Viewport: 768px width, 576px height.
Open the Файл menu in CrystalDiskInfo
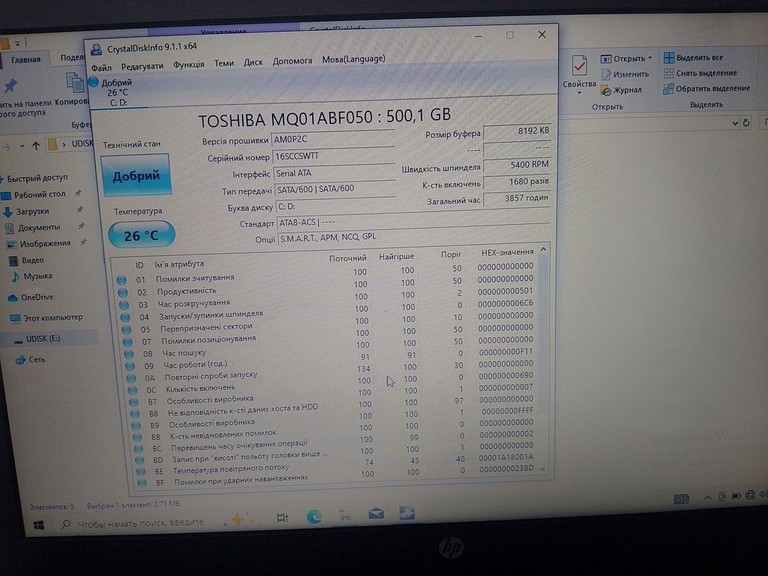coord(101,68)
